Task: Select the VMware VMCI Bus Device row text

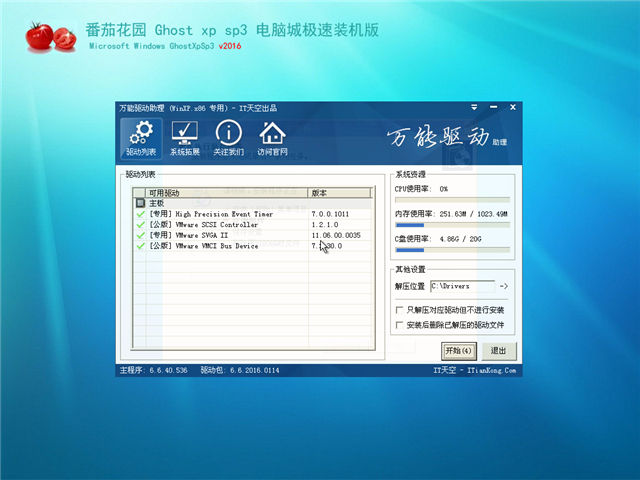Action: [204, 246]
